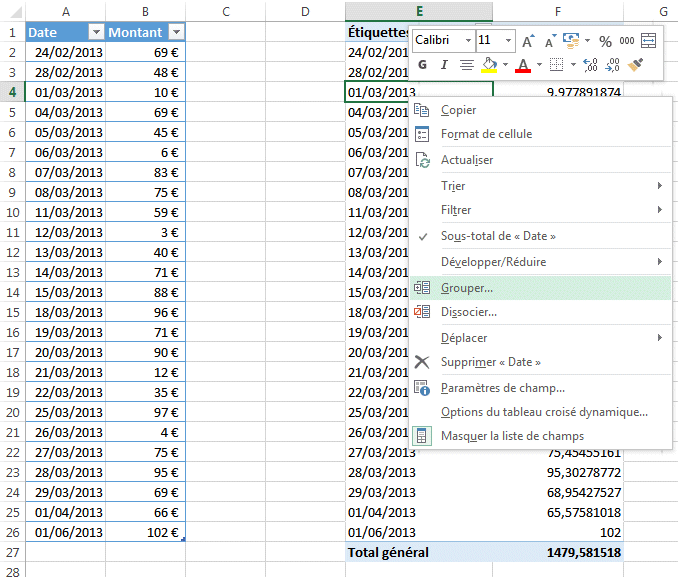Select the Total général cell
678x577 pixels.
419,552
